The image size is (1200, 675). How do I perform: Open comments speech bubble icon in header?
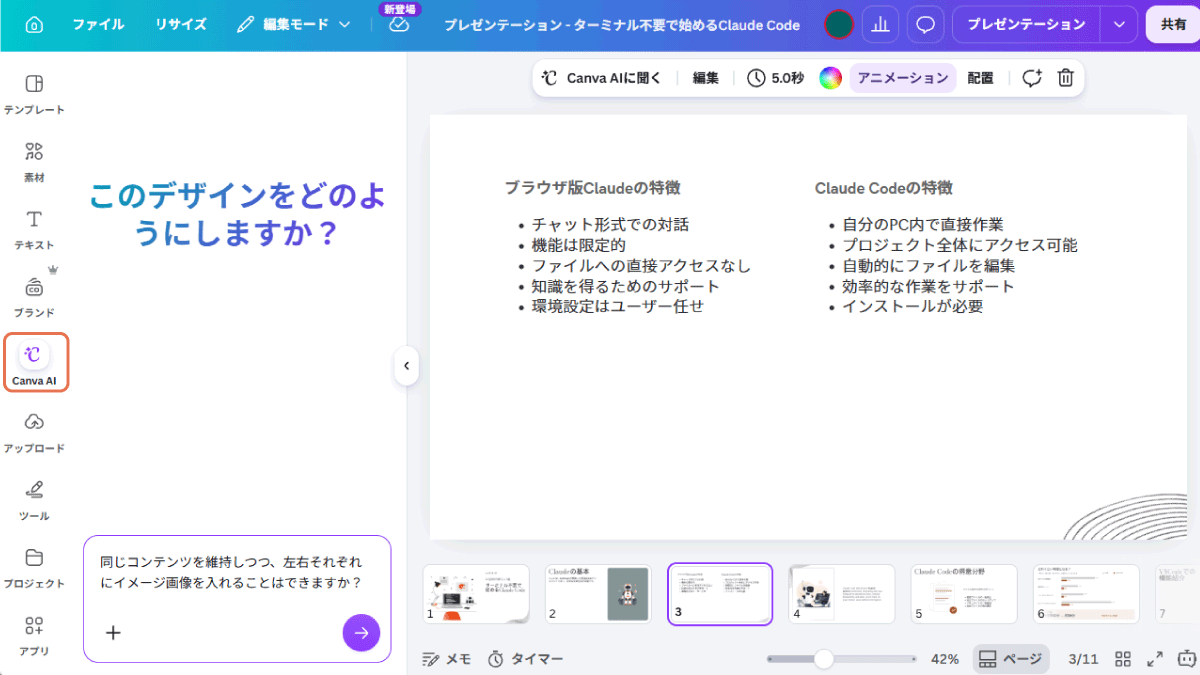coord(925,25)
